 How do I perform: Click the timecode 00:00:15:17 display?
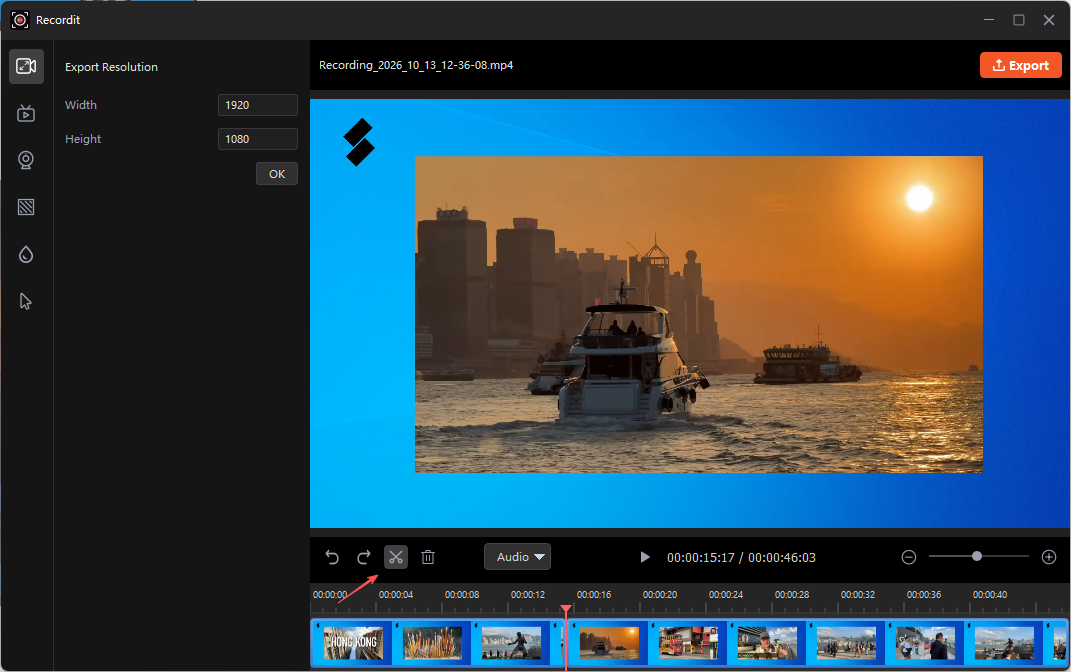pyautogui.click(x=701, y=557)
